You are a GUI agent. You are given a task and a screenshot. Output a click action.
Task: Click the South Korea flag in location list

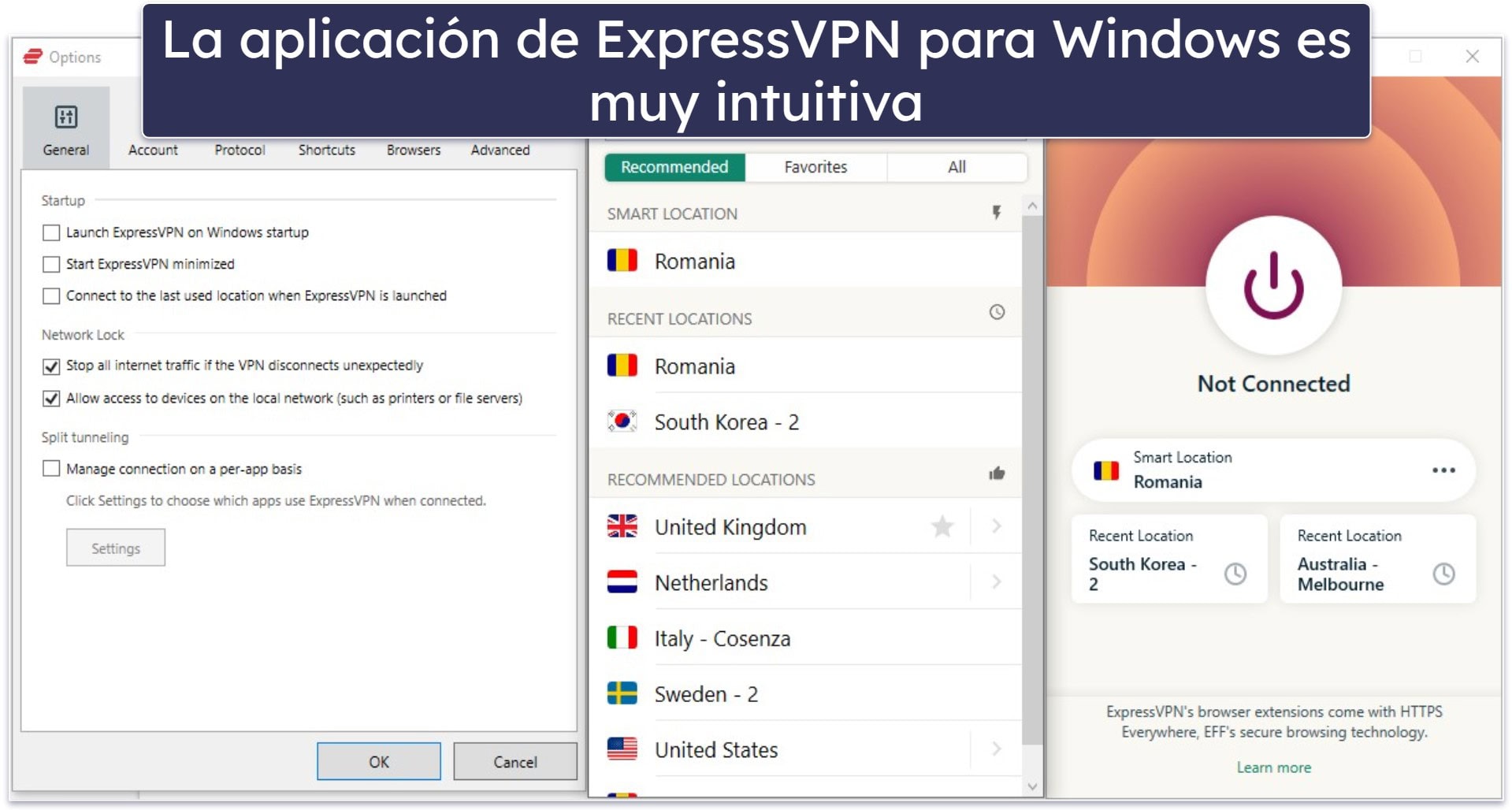click(x=622, y=422)
